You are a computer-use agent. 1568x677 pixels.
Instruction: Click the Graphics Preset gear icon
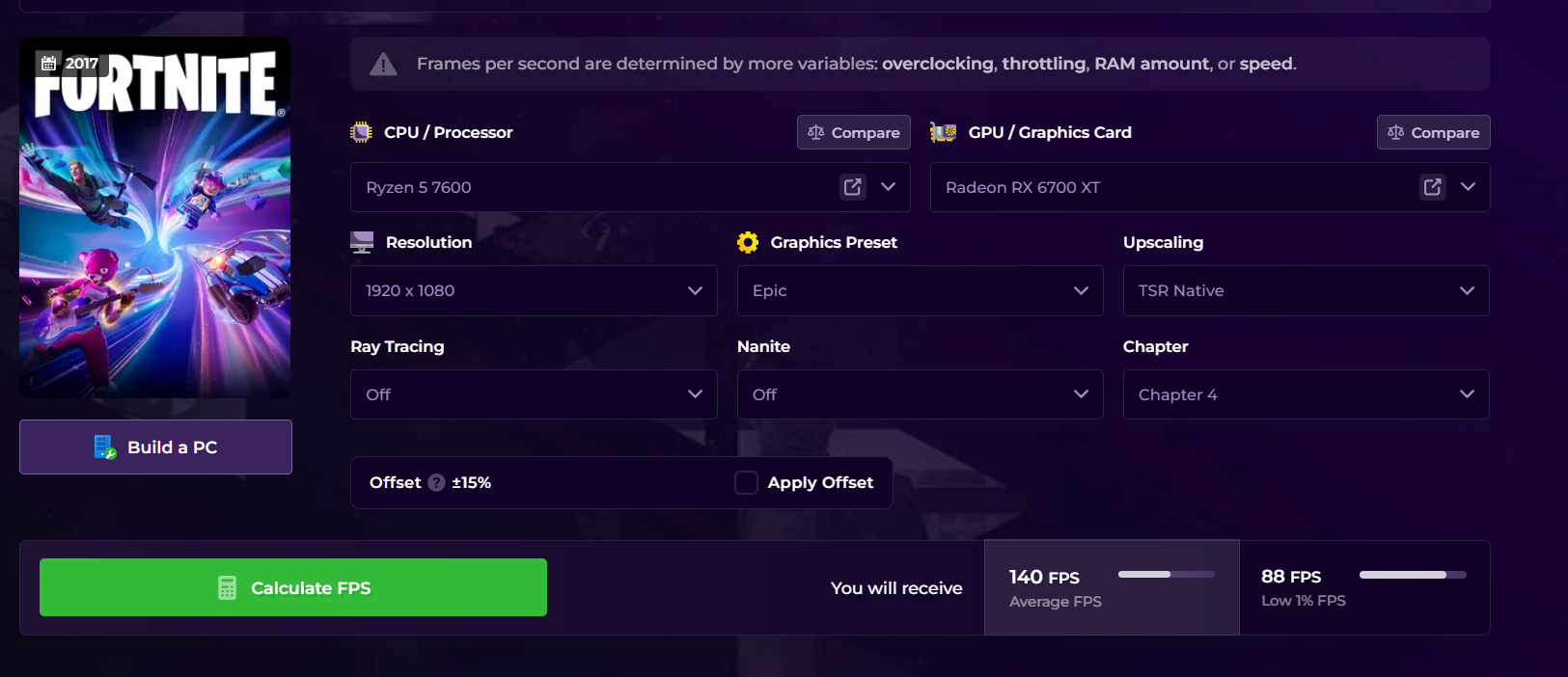[x=748, y=242]
